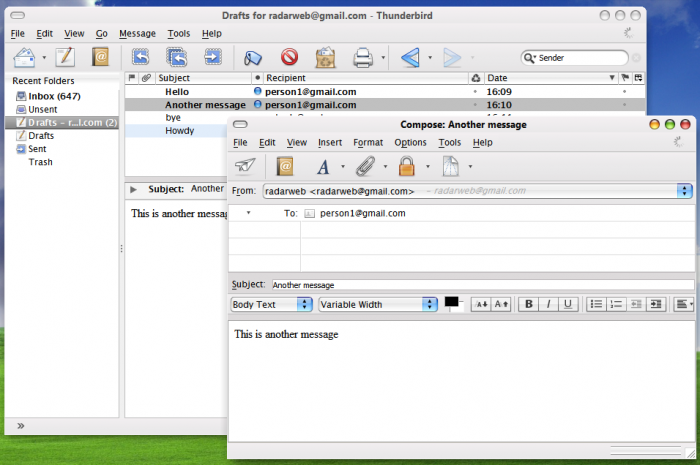The image size is (700, 465).
Task: Open the Tools menu in Compose window
Action: point(450,142)
